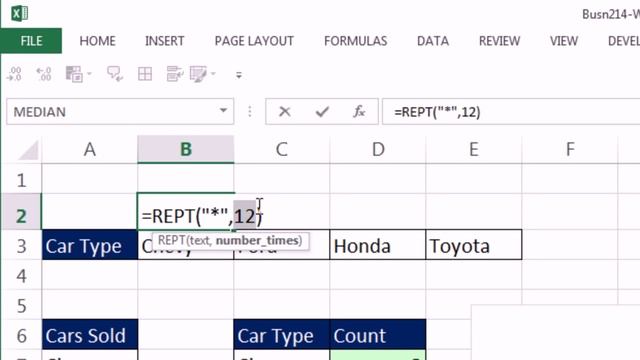Click the trace arrow toolbar icon
Viewport: 640px width, 360px height.
coord(115,74)
